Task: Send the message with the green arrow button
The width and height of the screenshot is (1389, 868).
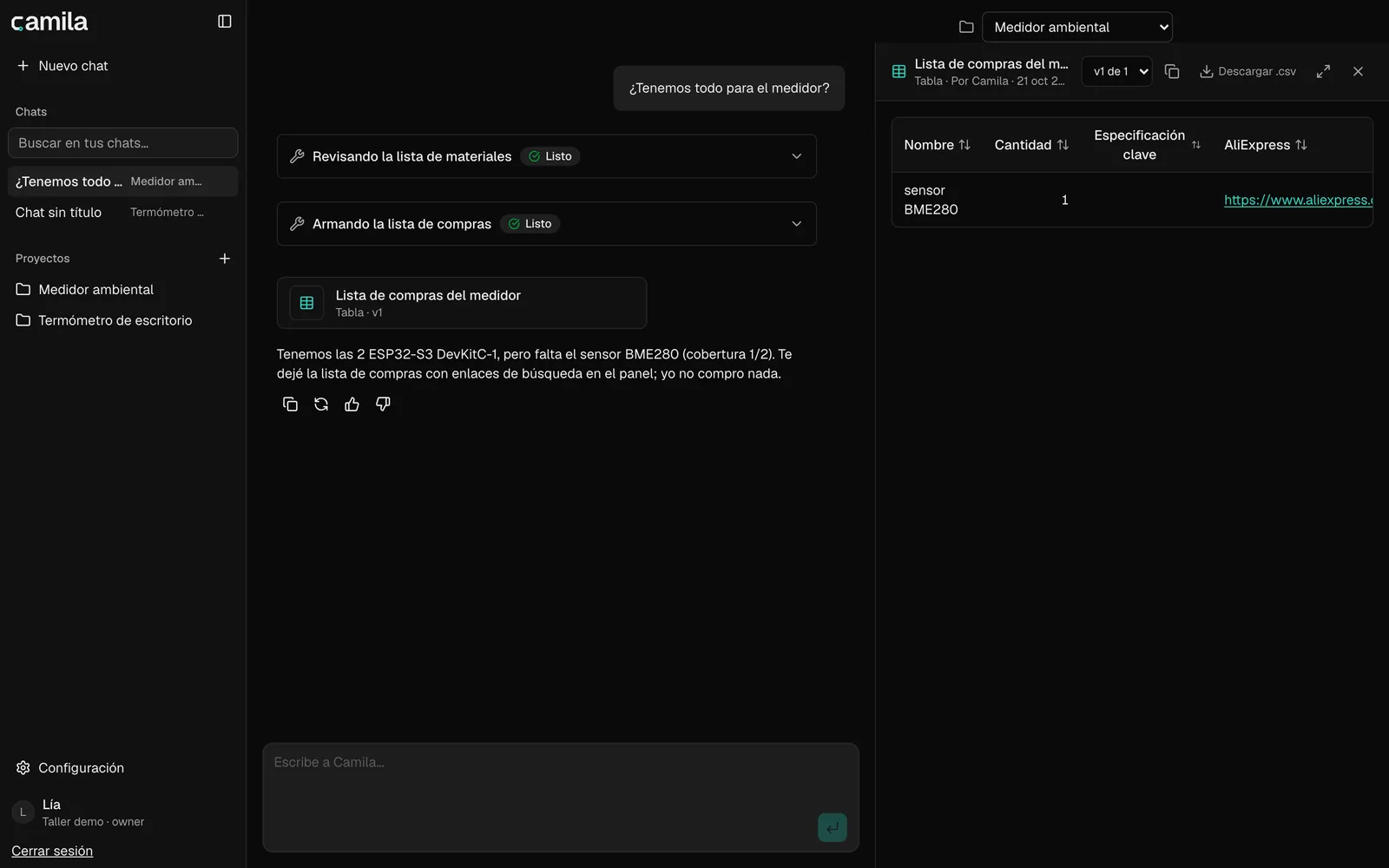Action: pyautogui.click(x=832, y=827)
